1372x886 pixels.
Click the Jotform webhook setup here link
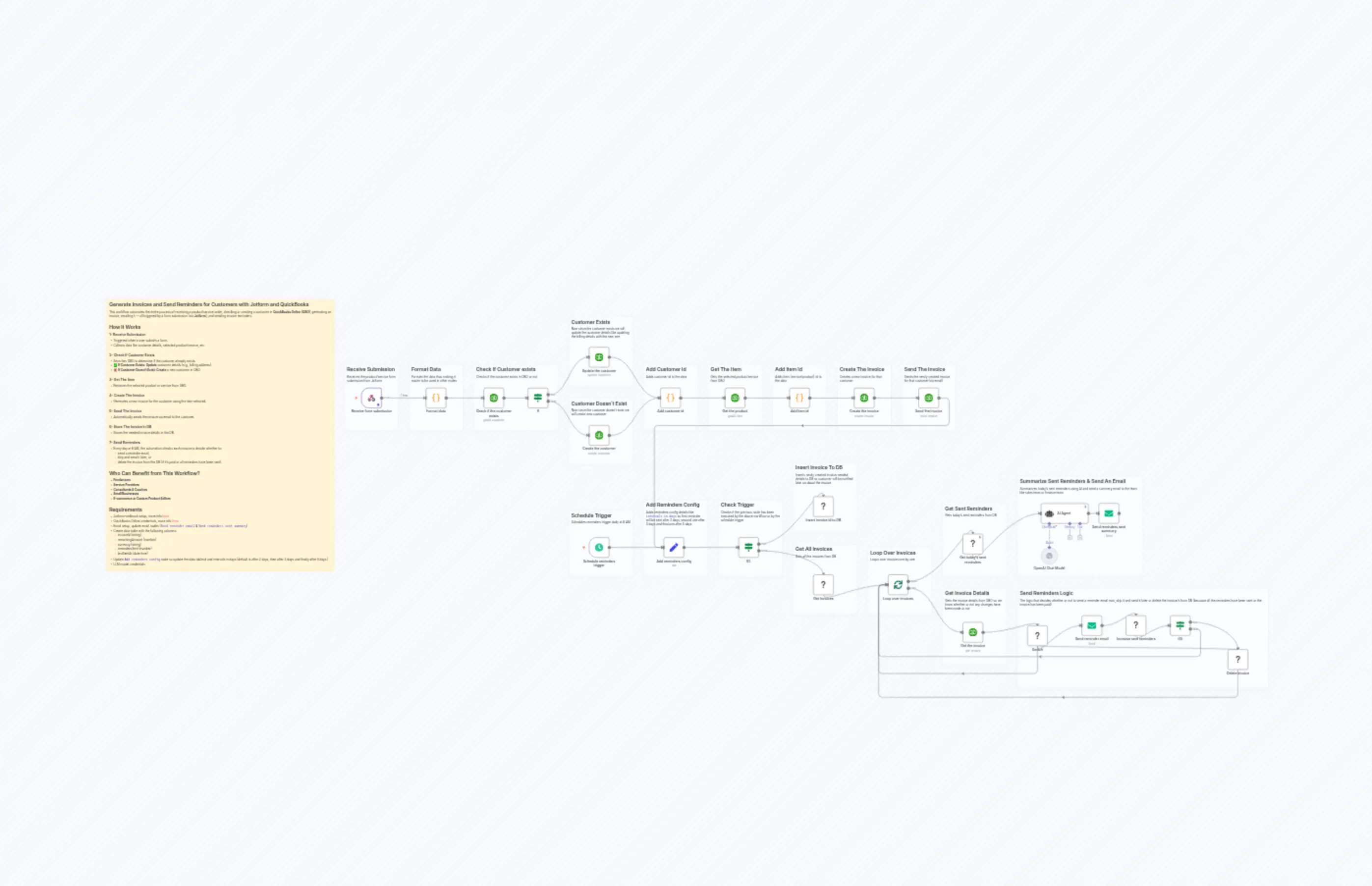166,516
